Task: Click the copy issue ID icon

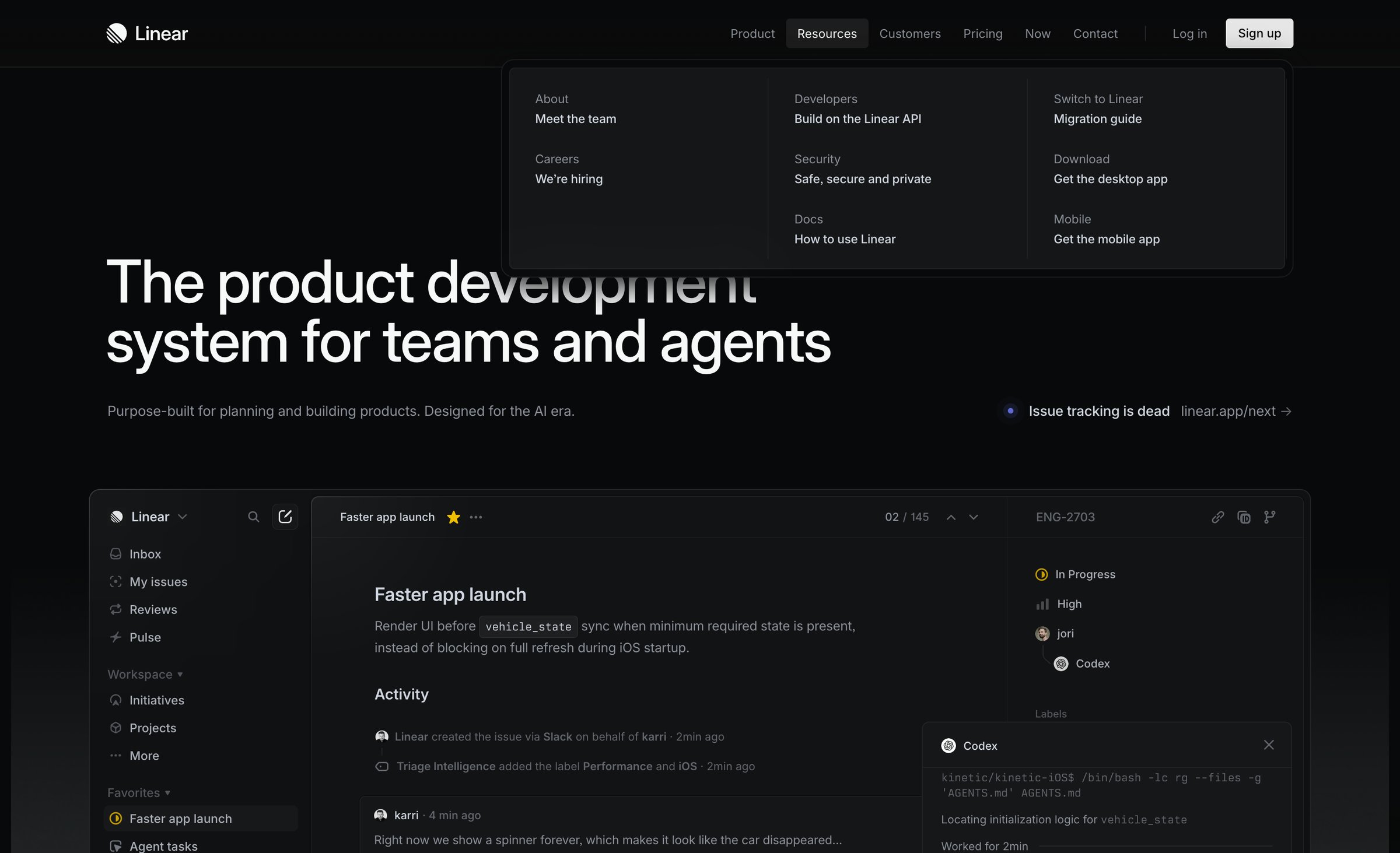Action: click(x=1244, y=517)
